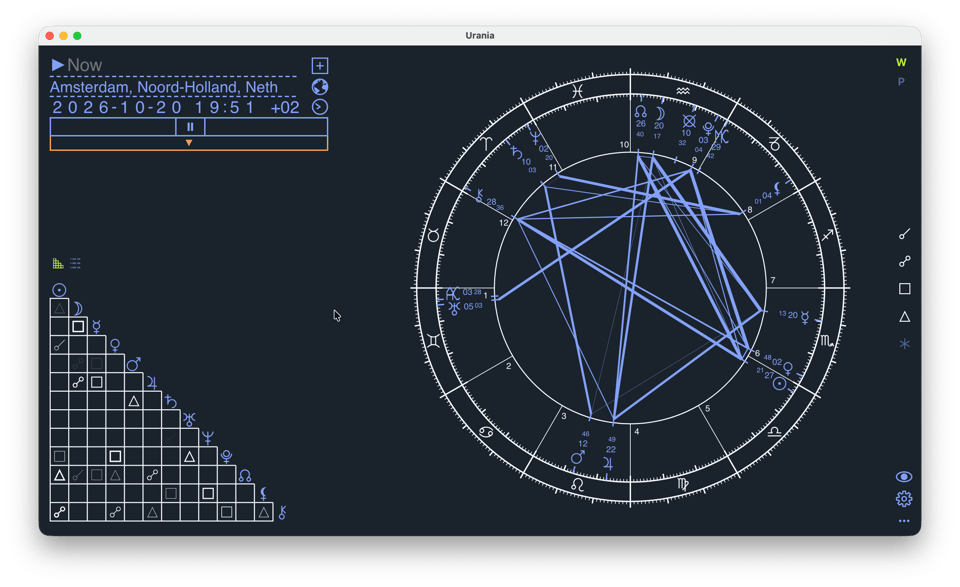
Task: Click the Chiron glyph beside the aspect grid
Action: point(282,512)
